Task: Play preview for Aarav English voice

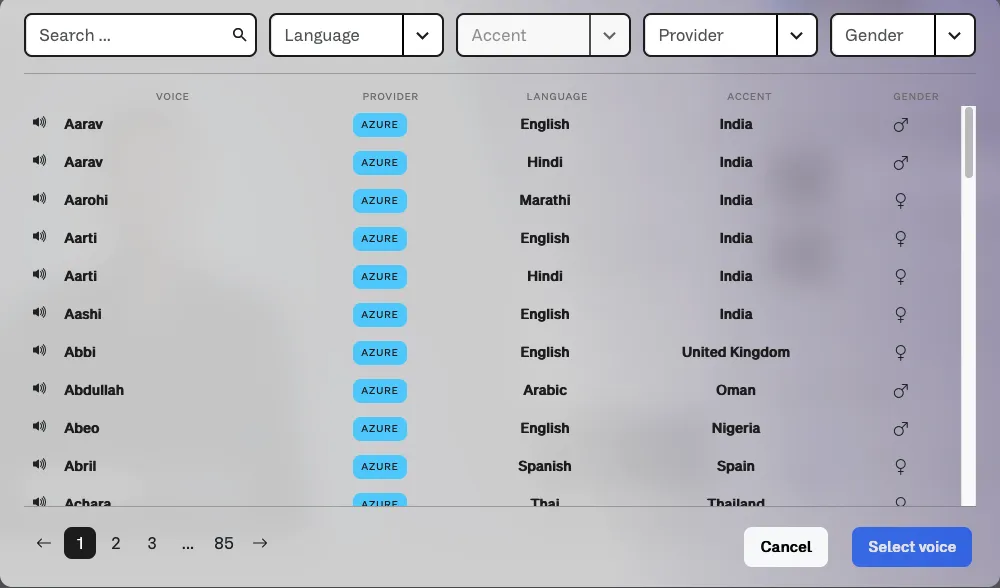Action: 40,122
